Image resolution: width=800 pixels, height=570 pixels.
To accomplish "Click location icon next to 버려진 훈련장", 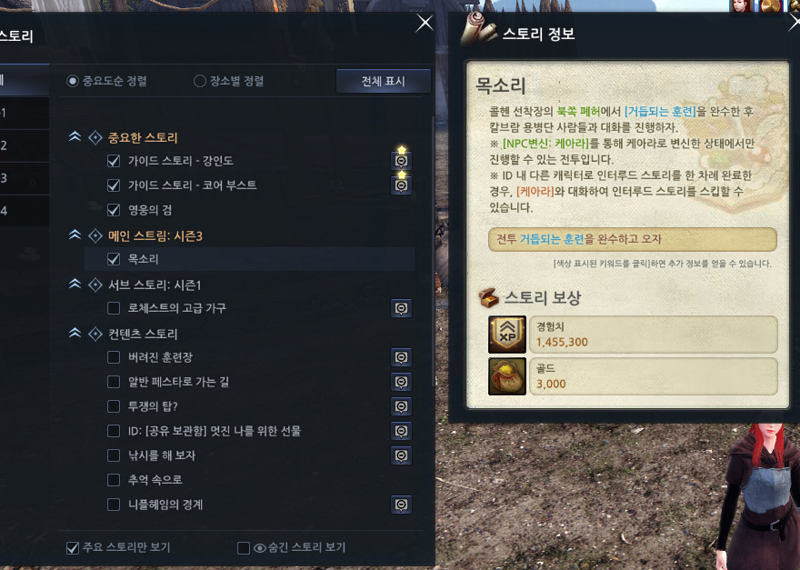I will point(402,357).
